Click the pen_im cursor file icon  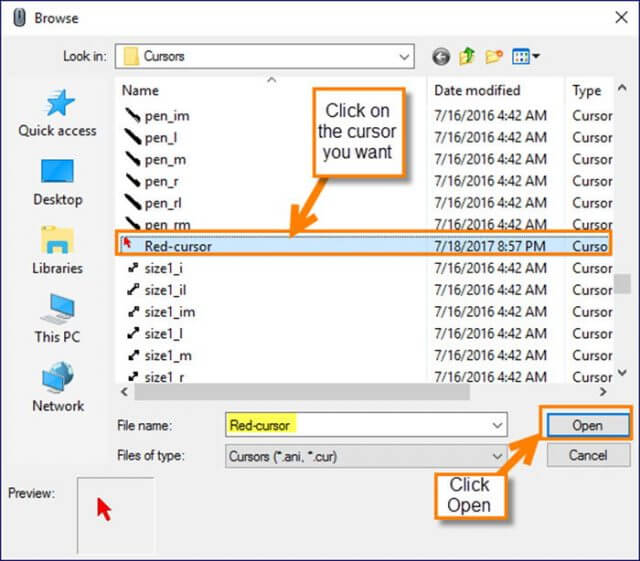[x=133, y=116]
